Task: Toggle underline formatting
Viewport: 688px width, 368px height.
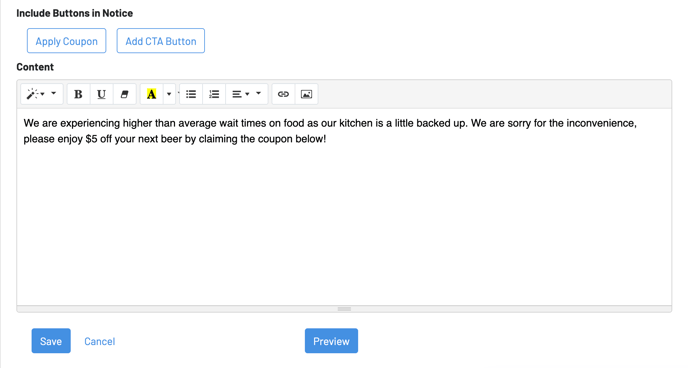Action: (x=101, y=94)
